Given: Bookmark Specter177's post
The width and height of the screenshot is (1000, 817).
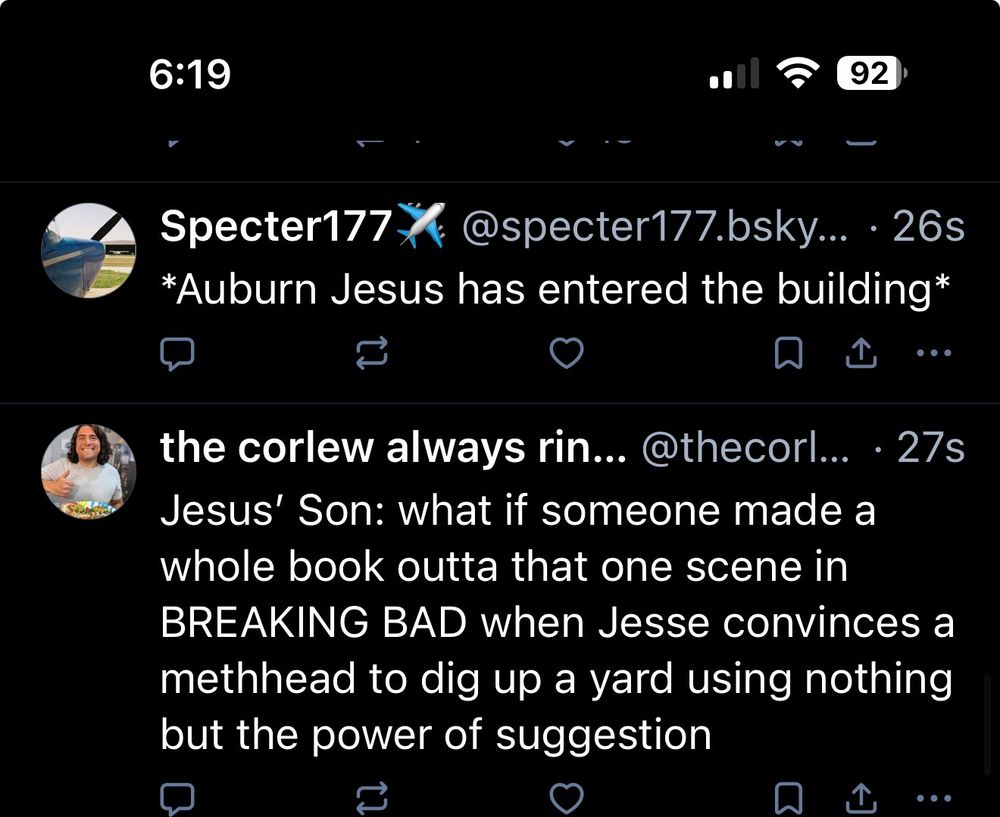Looking at the screenshot, I should (x=789, y=352).
